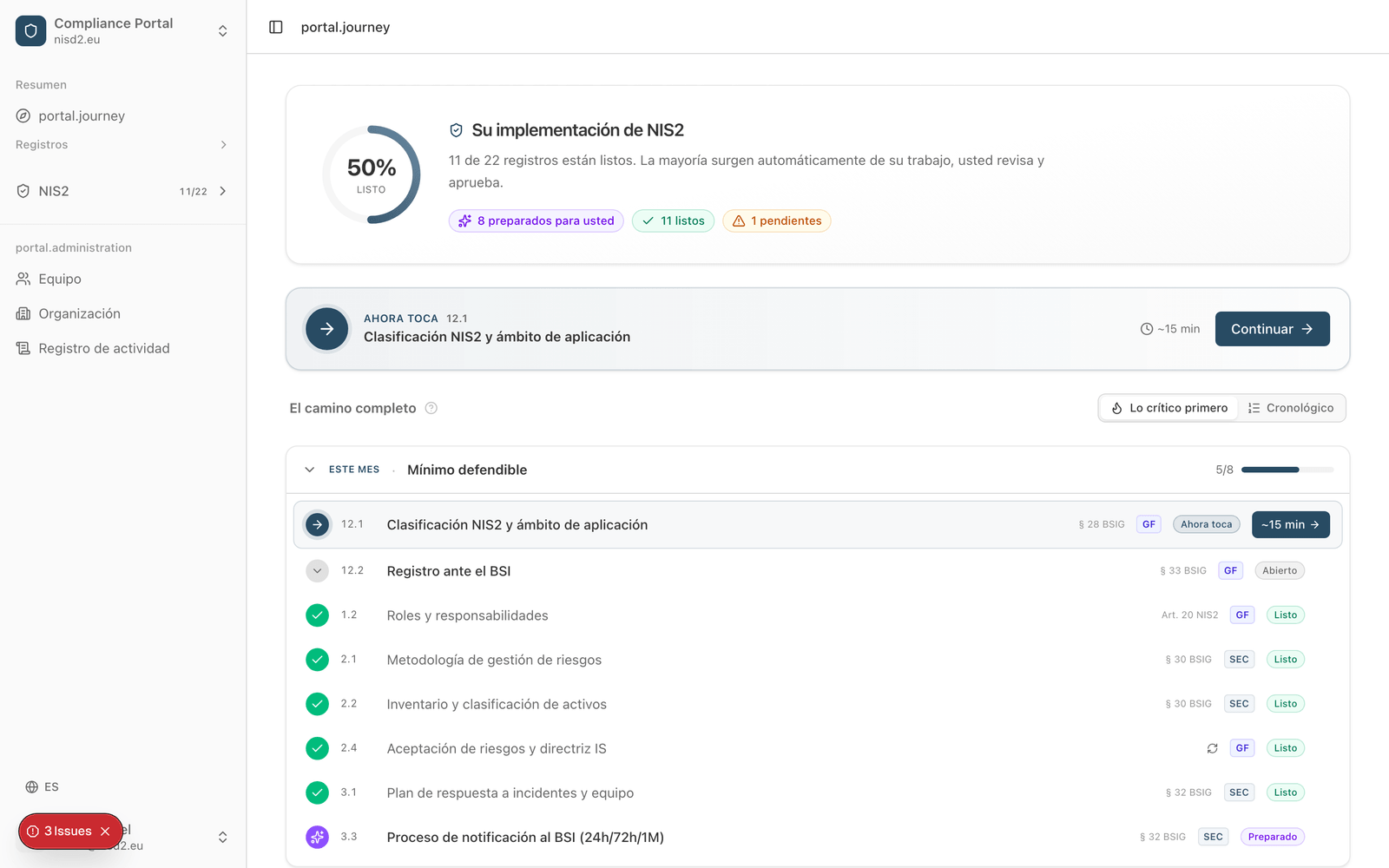The image size is (1389, 868).
Task: Click the Continuar button
Action: [x=1273, y=329]
